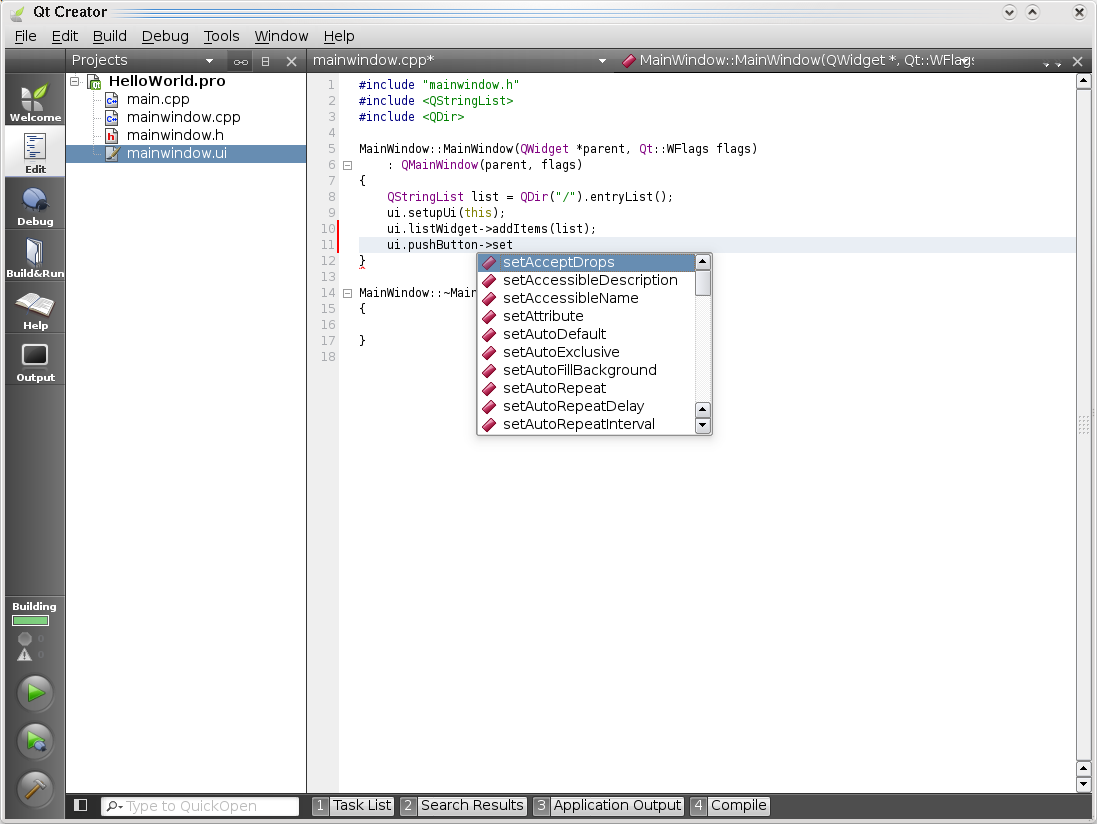Show the Output mode
The width and height of the screenshot is (1097, 824).
pyautogui.click(x=35, y=360)
